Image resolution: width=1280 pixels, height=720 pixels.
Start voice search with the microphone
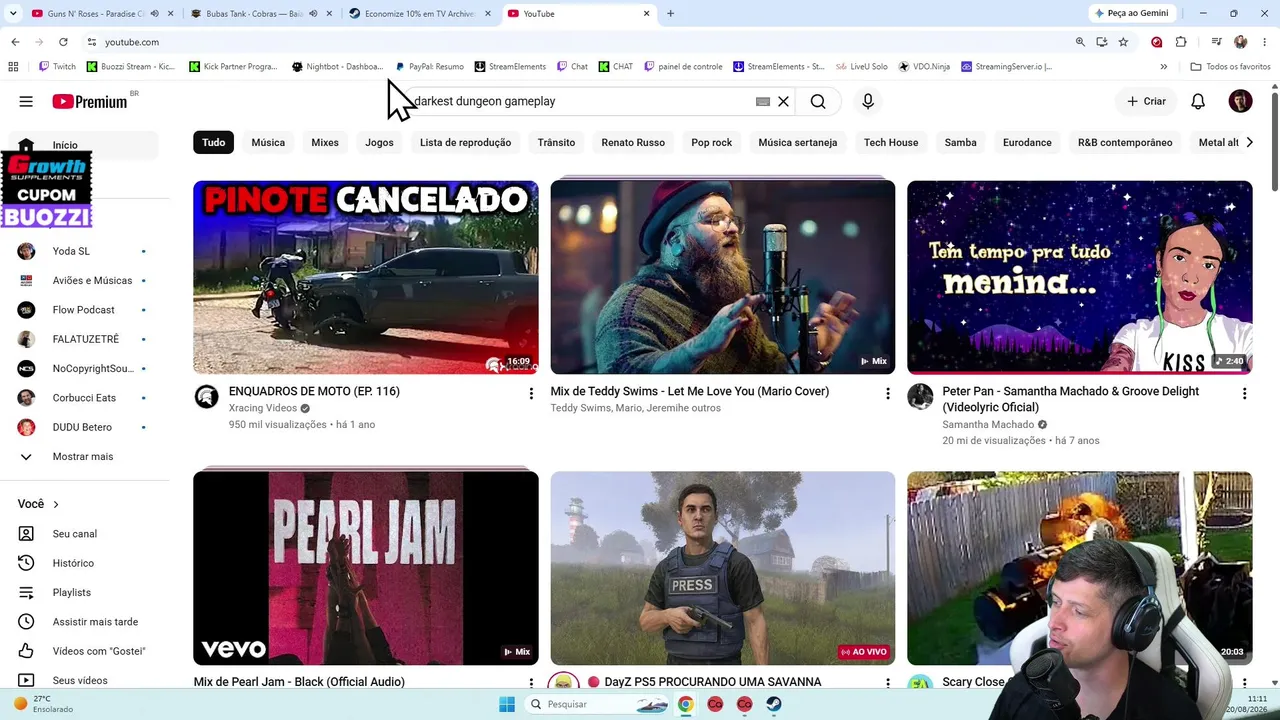coord(868,101)
